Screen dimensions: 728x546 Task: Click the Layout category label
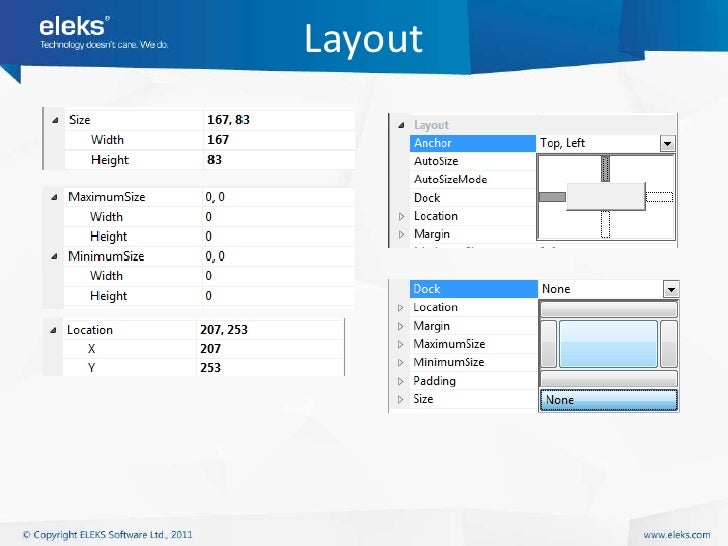point(431,125)
